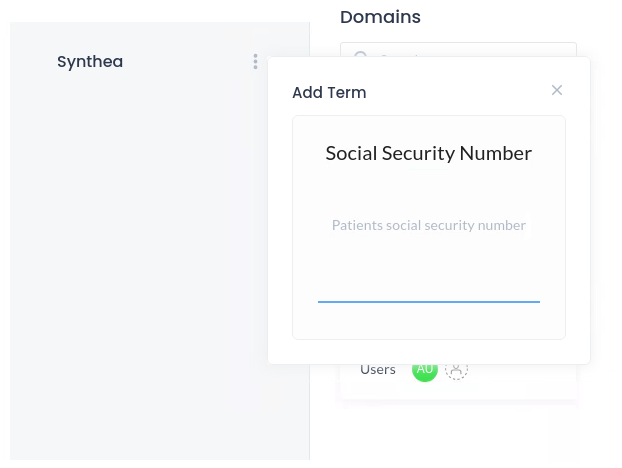
Task: Click the Domains search magnifier icon
Action: [x=360, y=53]
